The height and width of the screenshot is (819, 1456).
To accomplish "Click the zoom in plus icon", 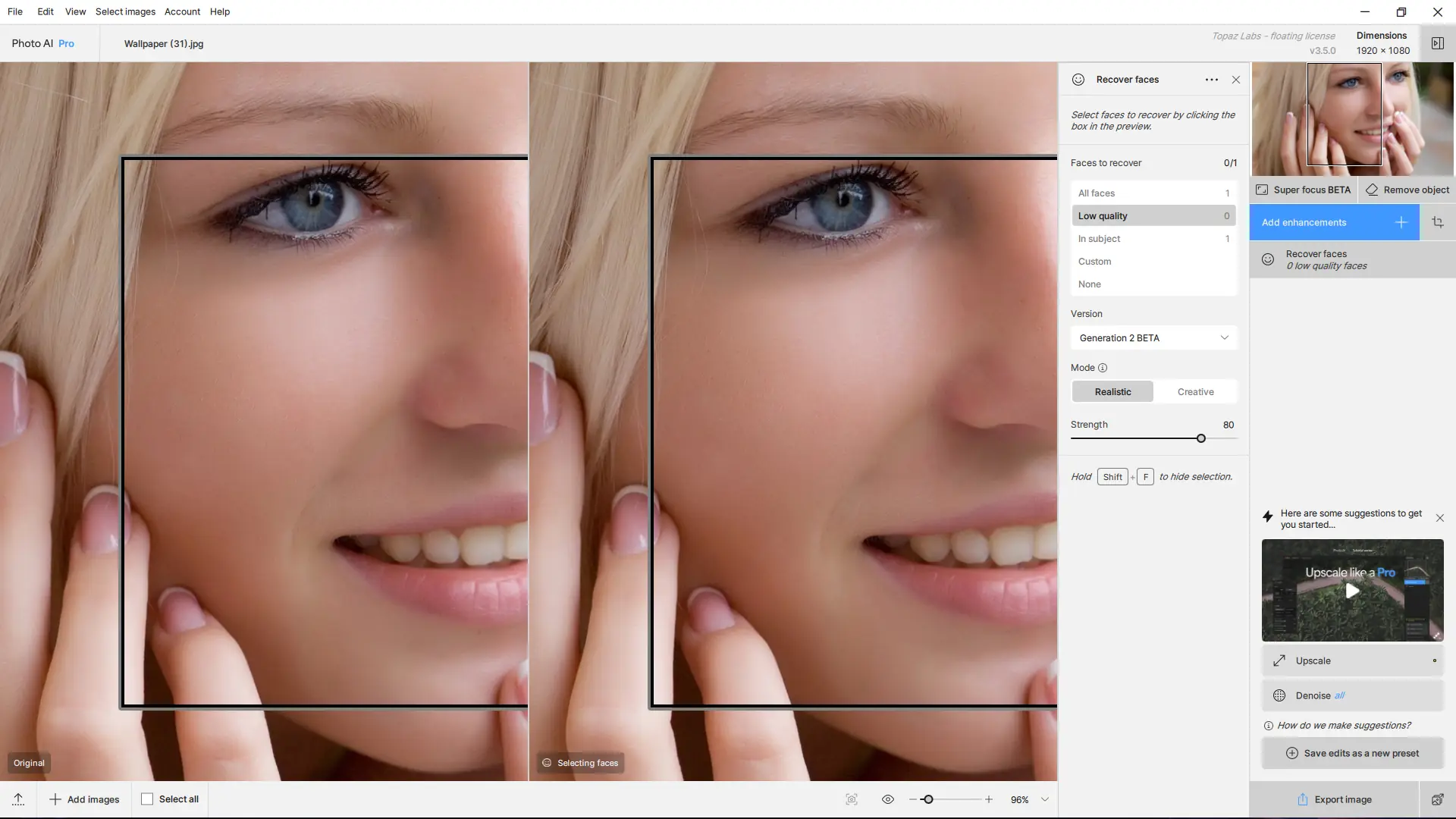I will point(989,799).
